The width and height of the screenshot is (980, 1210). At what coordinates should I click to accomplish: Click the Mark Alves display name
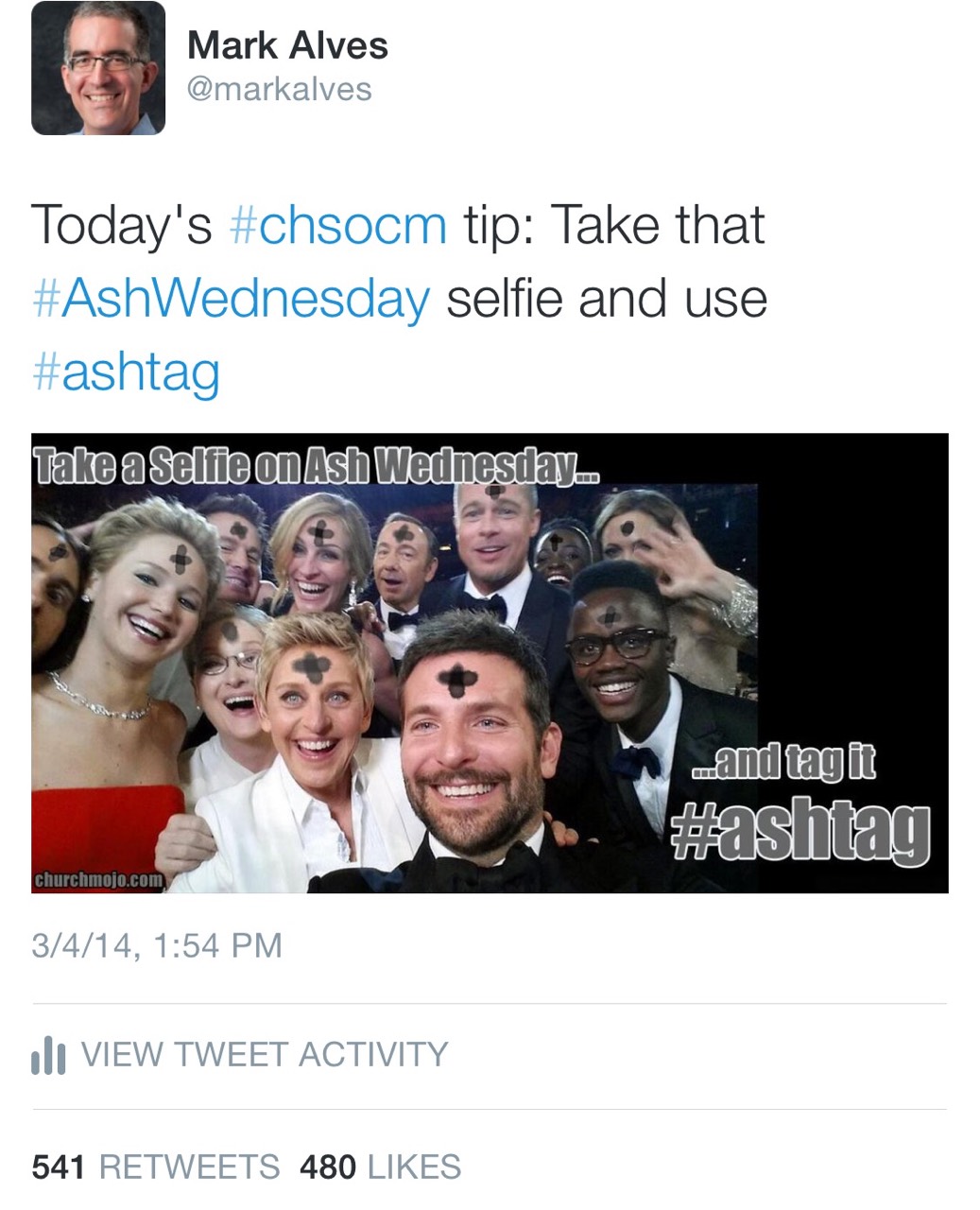tap(287, 45)
